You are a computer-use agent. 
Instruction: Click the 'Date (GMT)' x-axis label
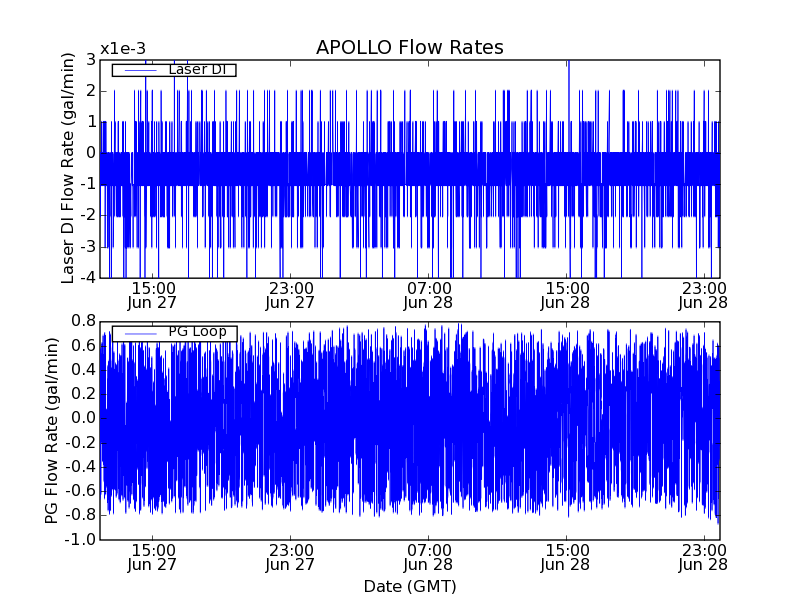[410, 586]
